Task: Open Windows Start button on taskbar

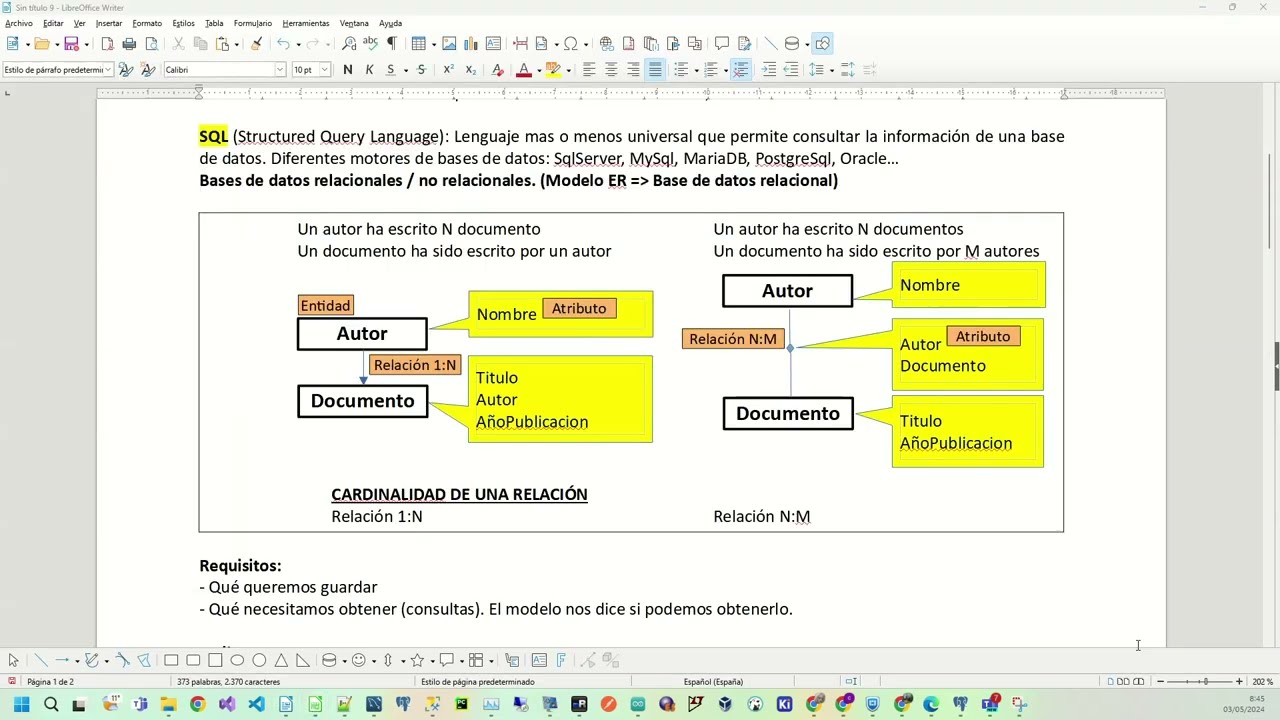Action: pos(21,705)
